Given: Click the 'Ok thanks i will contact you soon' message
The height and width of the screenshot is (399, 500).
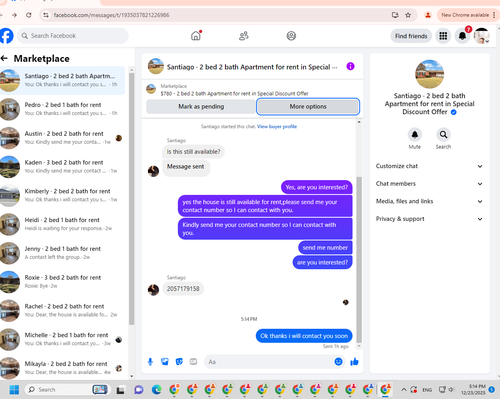Looking at the screenshot, I should [x=304, y=336].
